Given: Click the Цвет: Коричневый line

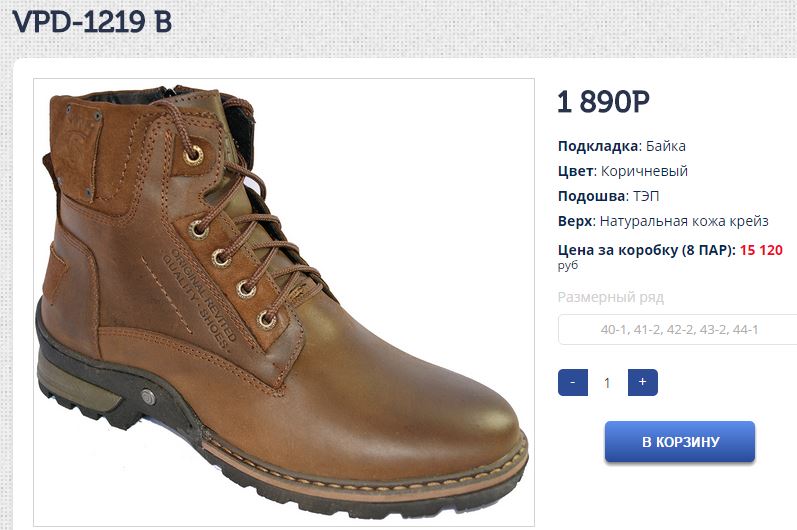Looking at the screenshot, I should 622,171.
